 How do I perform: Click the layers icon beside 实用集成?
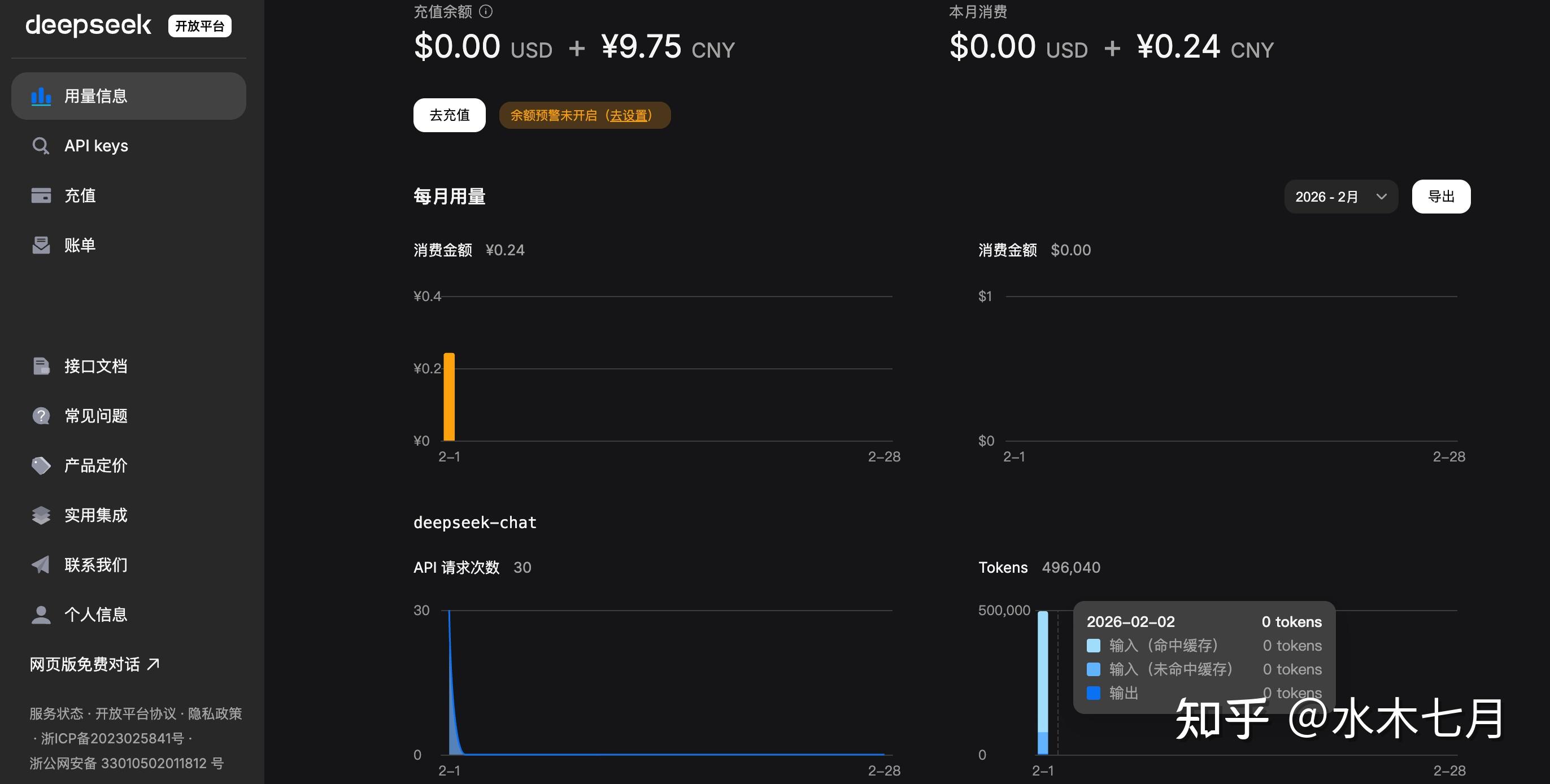pyautogui.click(x=41, y=516)
